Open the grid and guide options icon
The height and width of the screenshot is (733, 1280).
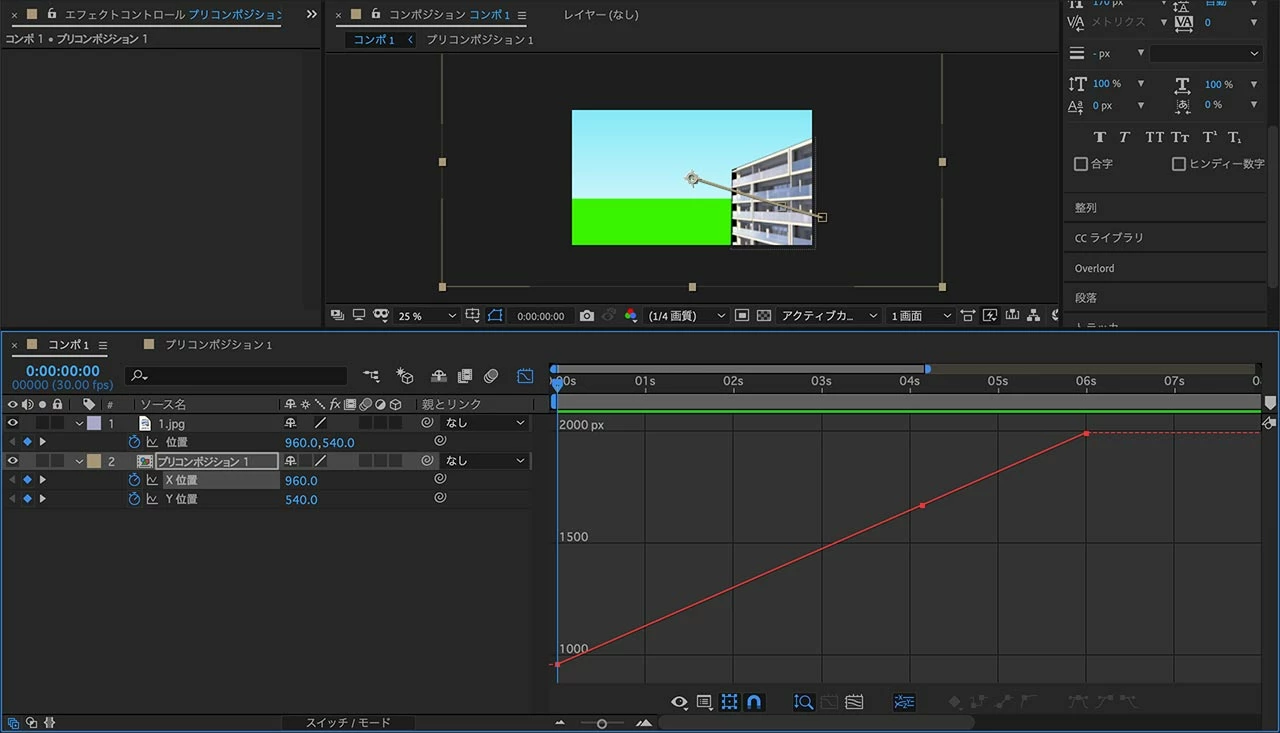coord(473,315)
